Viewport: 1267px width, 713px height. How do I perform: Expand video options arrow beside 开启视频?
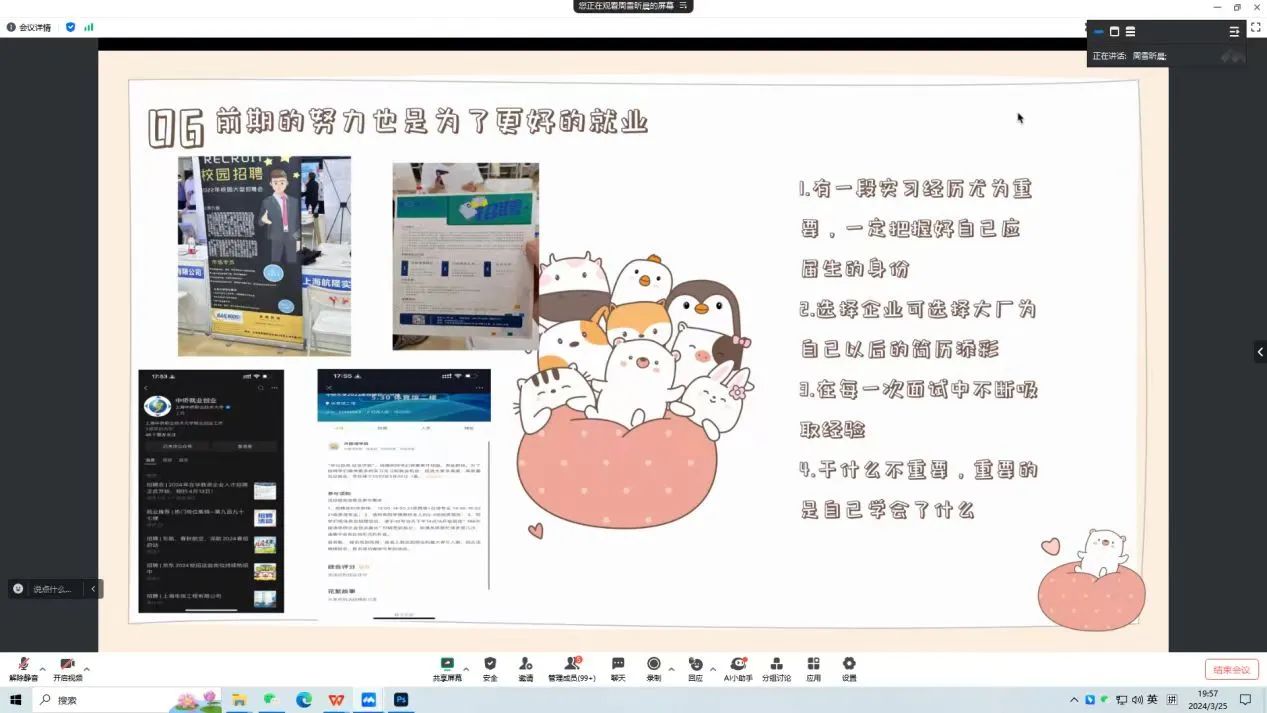click(87, 668)
